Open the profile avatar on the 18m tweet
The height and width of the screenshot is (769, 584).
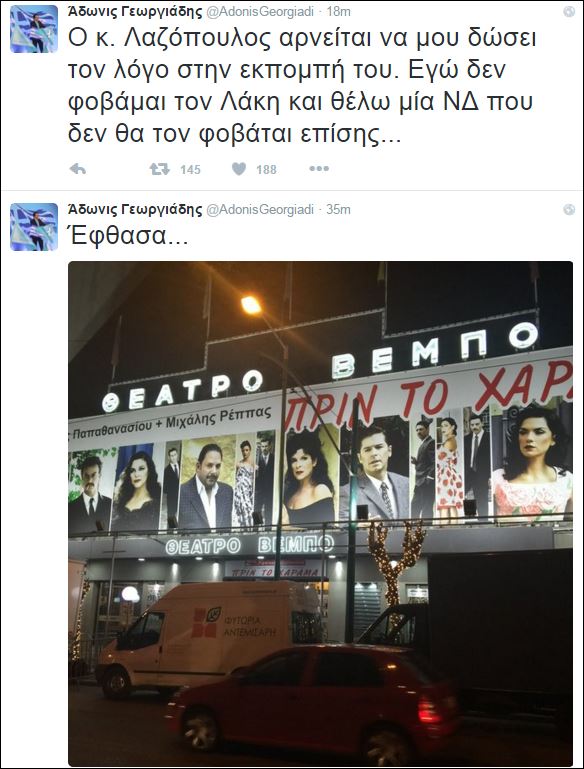click(x=34, y=29)
